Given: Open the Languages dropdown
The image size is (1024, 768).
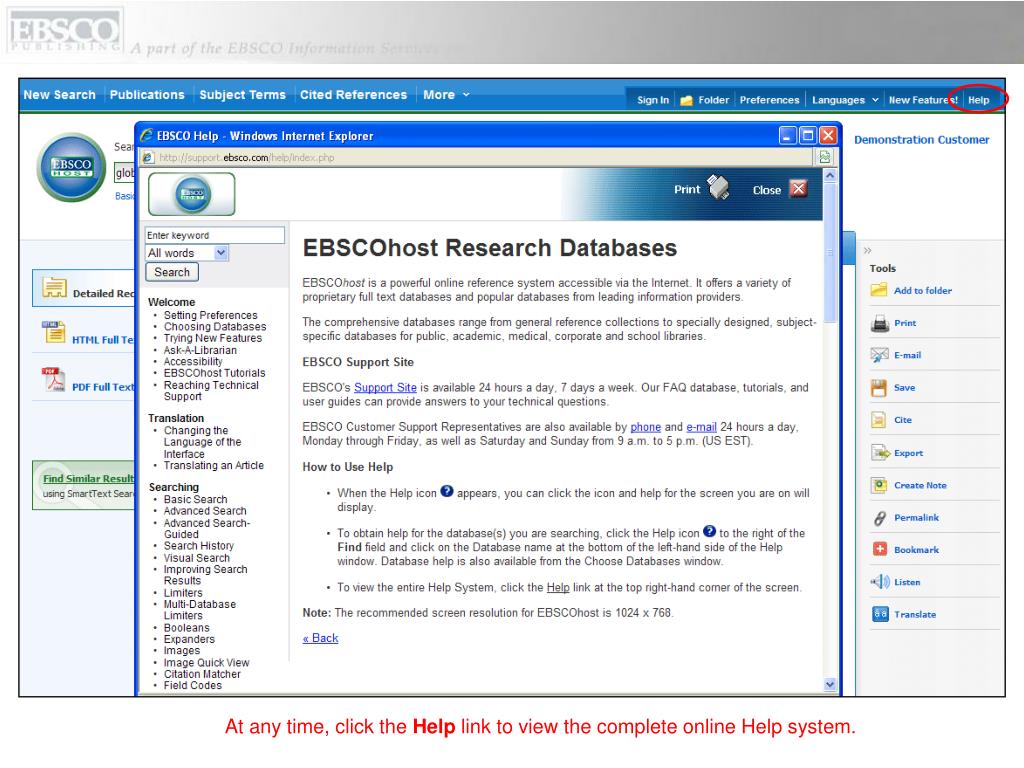Looking at the screenshot, I should (x=845, y=100).
